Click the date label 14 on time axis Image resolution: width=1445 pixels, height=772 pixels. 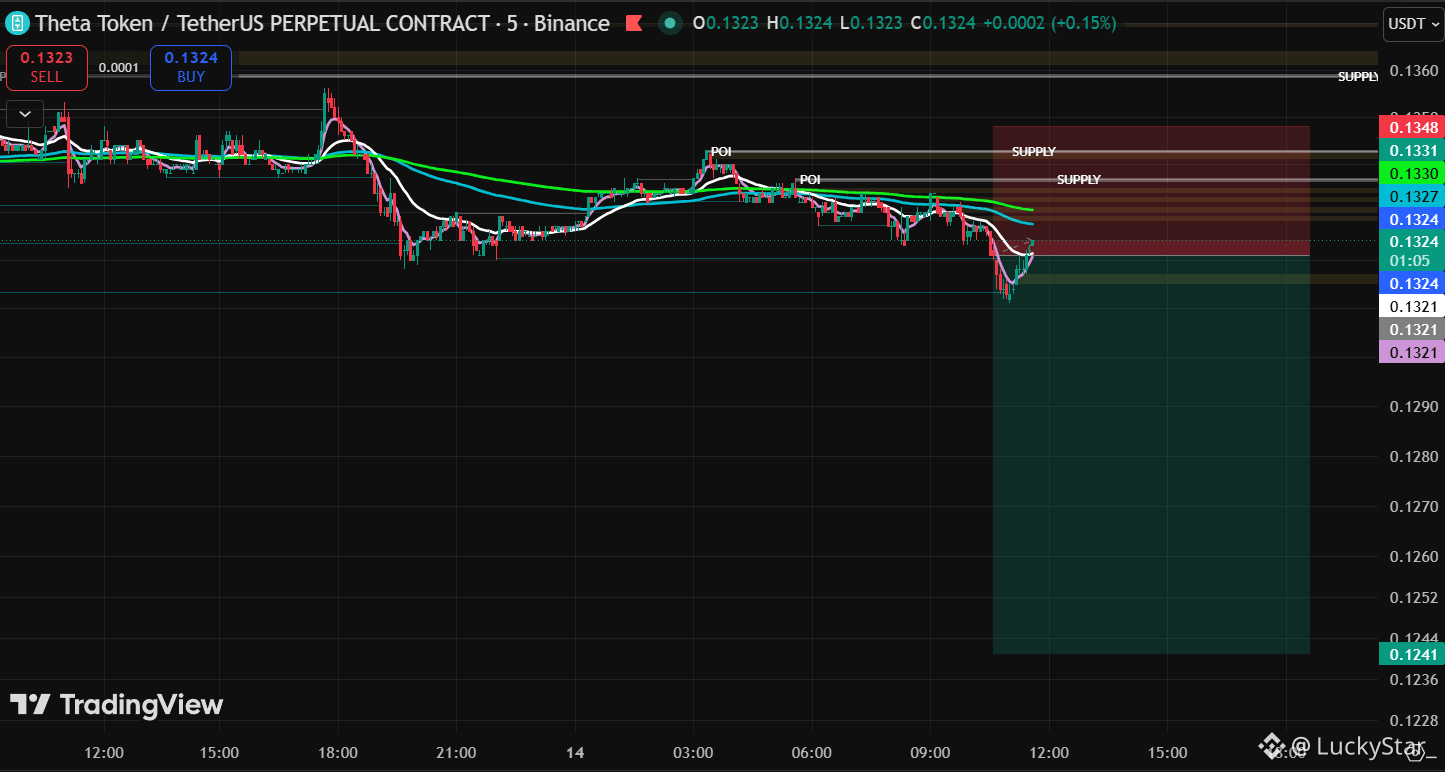[575, 752]
